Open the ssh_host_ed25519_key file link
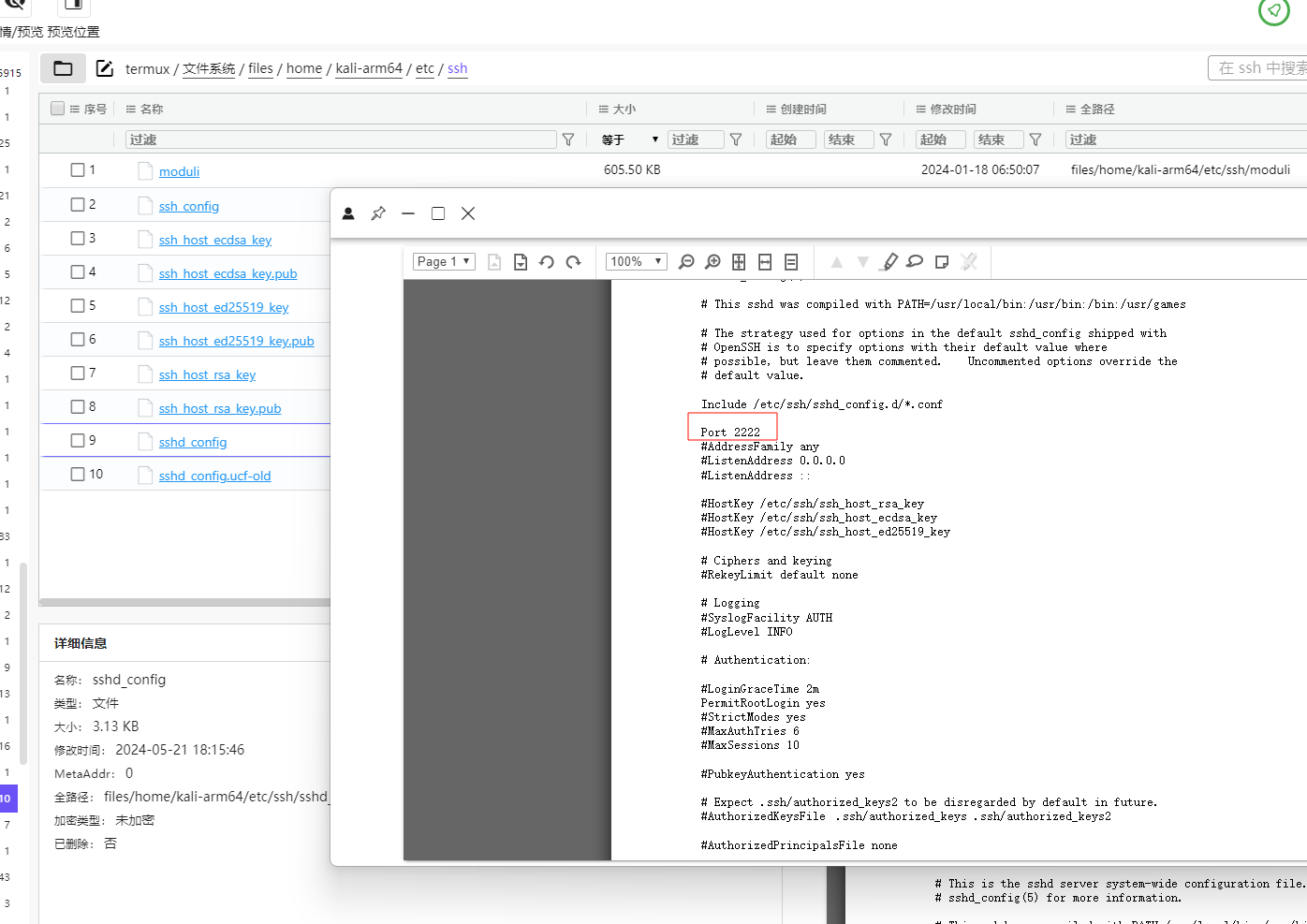This screenshot has height=924, width=1307. click(x=224, y=307)
